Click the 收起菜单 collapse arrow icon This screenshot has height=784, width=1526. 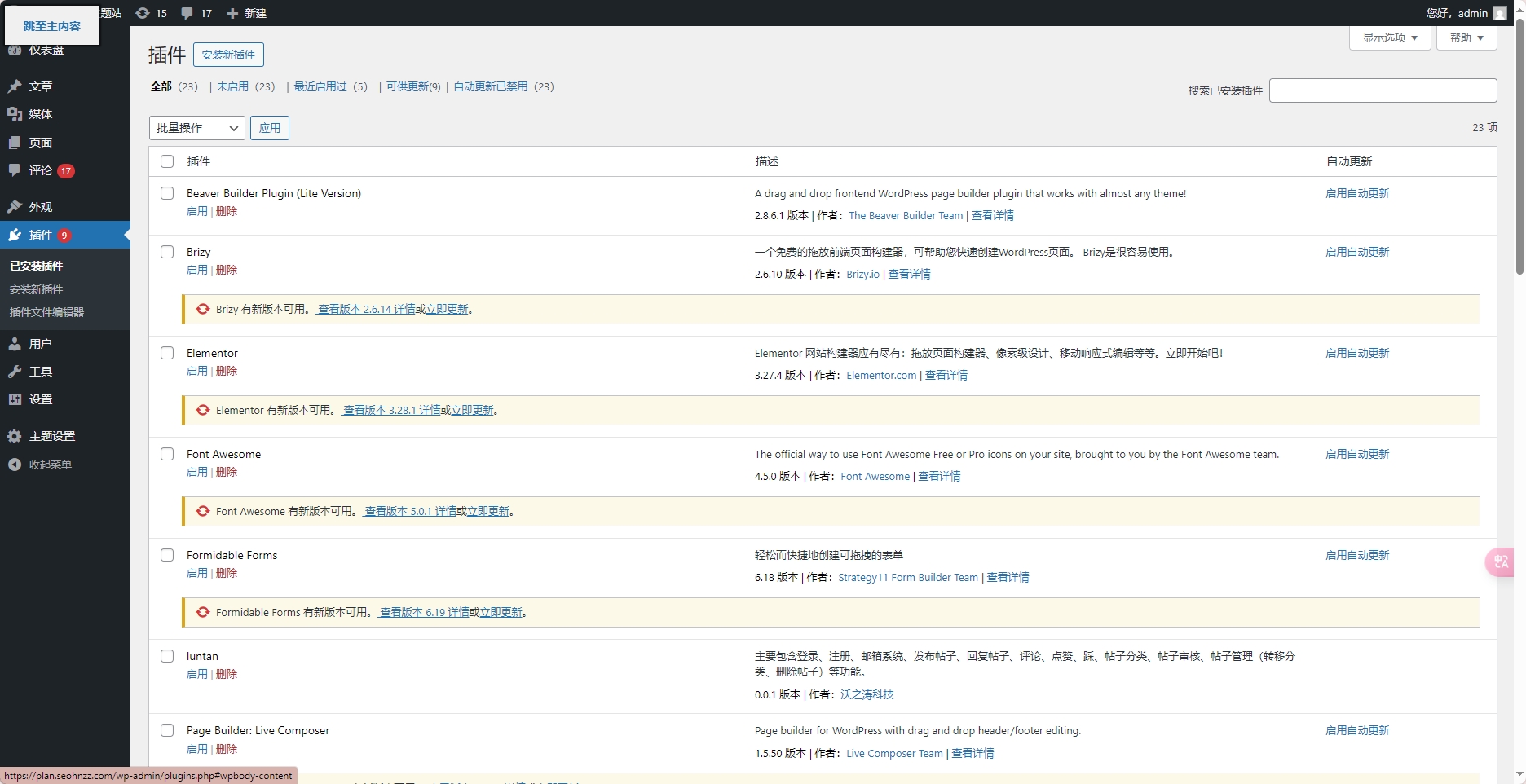coord(15,465)
